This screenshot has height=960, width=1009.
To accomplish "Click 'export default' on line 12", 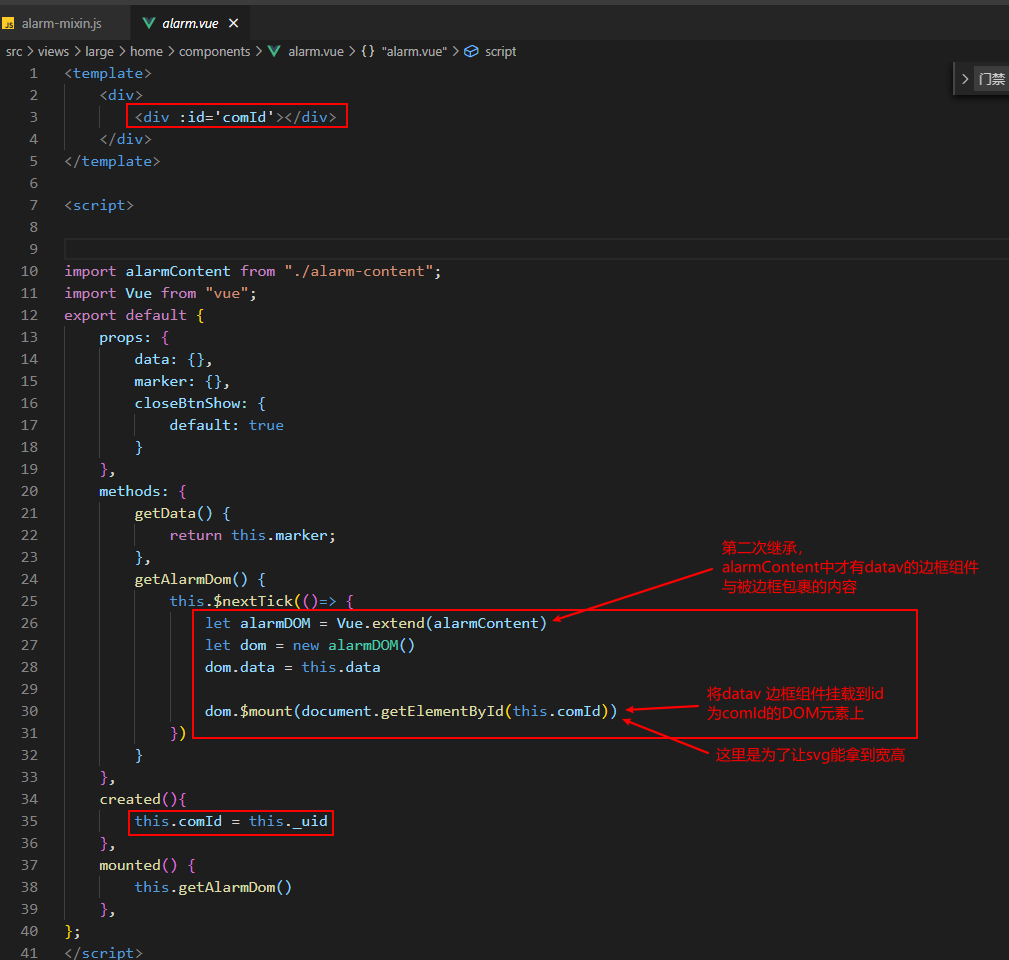I will pos(125,315).
